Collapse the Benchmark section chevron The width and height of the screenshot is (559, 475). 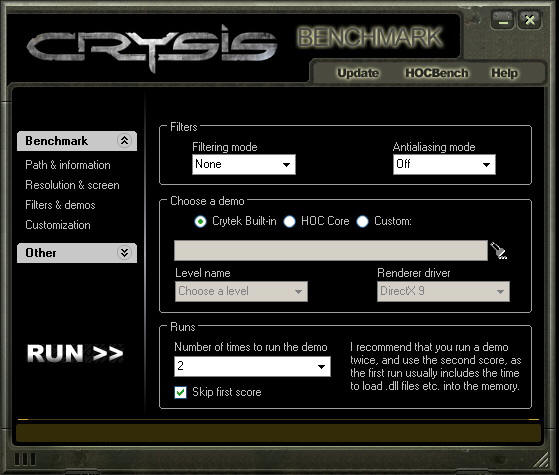[124, 141]
